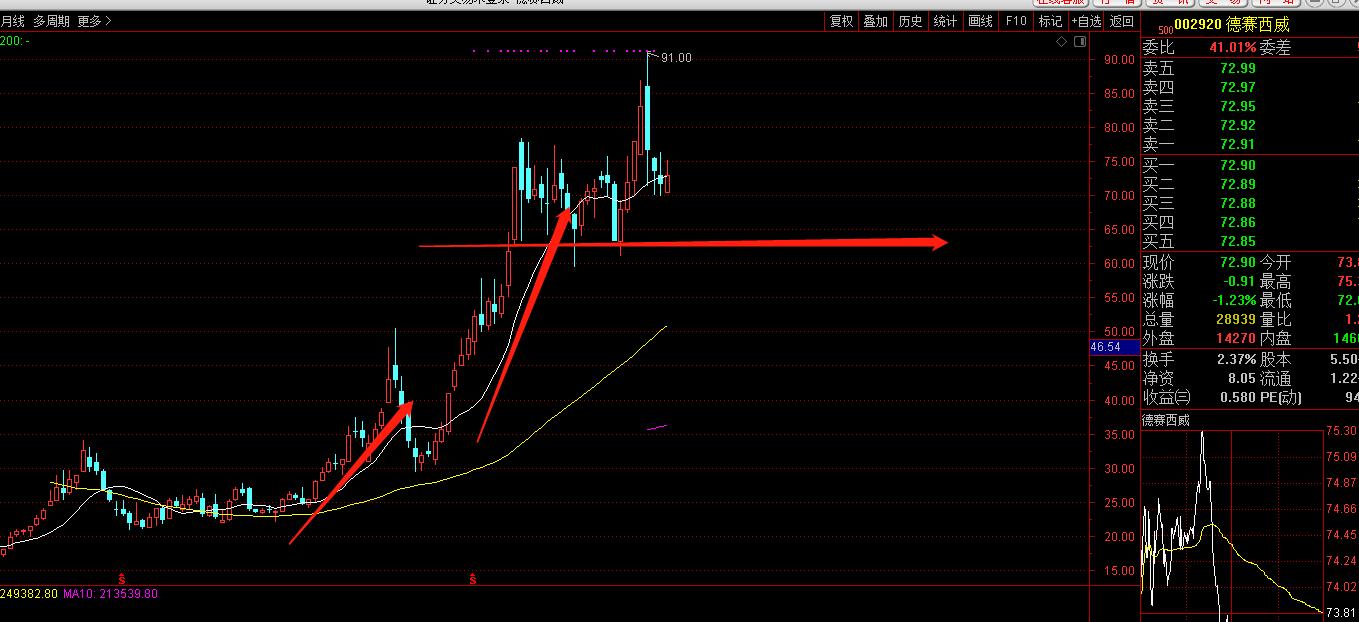Screen dimensions: 1359x622
Task: Click the second red S marker under the chart
Action: (x=473, y=579)
